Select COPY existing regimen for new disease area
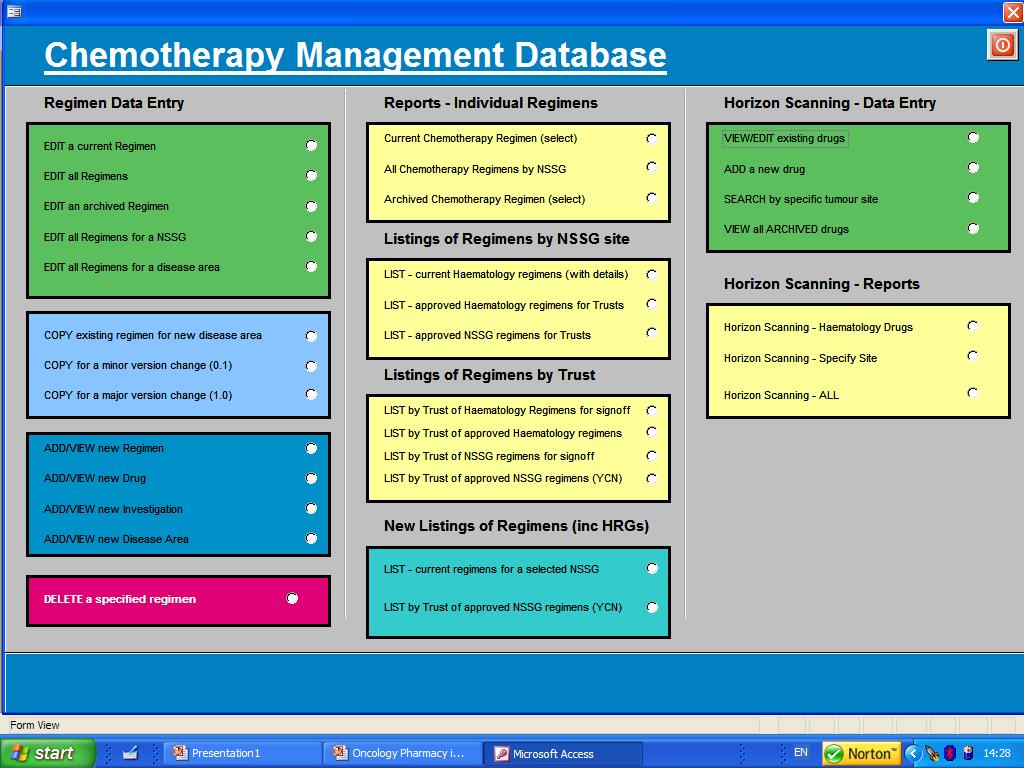The image size is (1024, 768). click(x=312, y=336)
